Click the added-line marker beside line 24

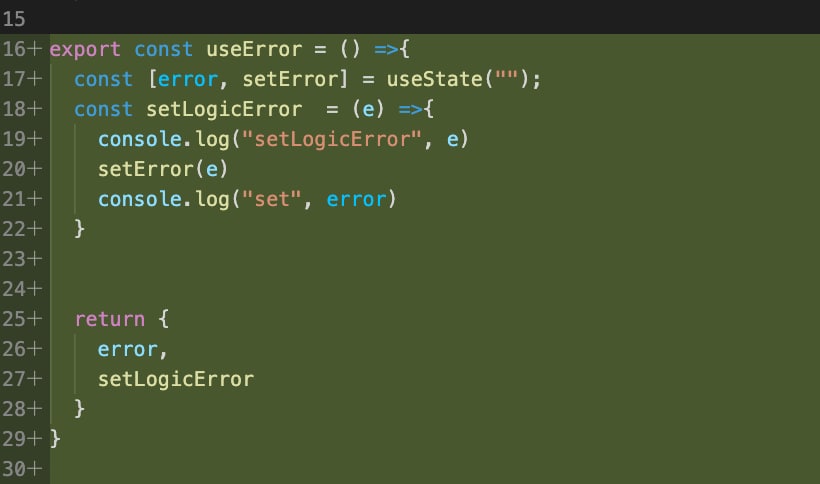38,289
